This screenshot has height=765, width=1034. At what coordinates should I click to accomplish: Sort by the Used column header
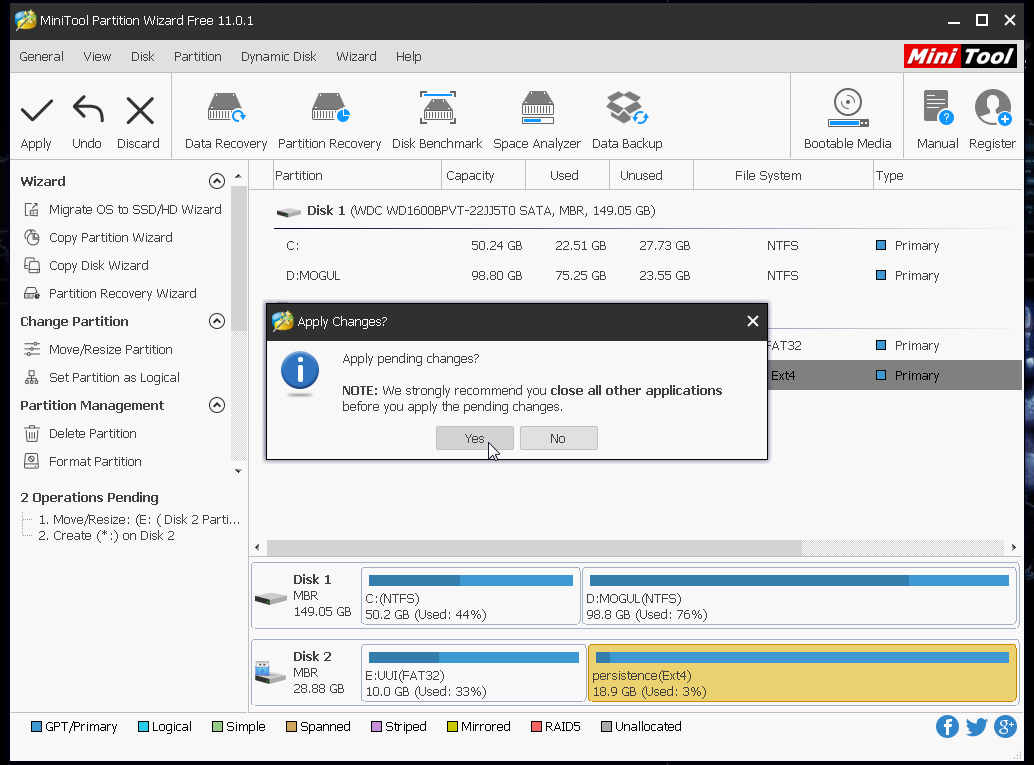tap(567, 175)
